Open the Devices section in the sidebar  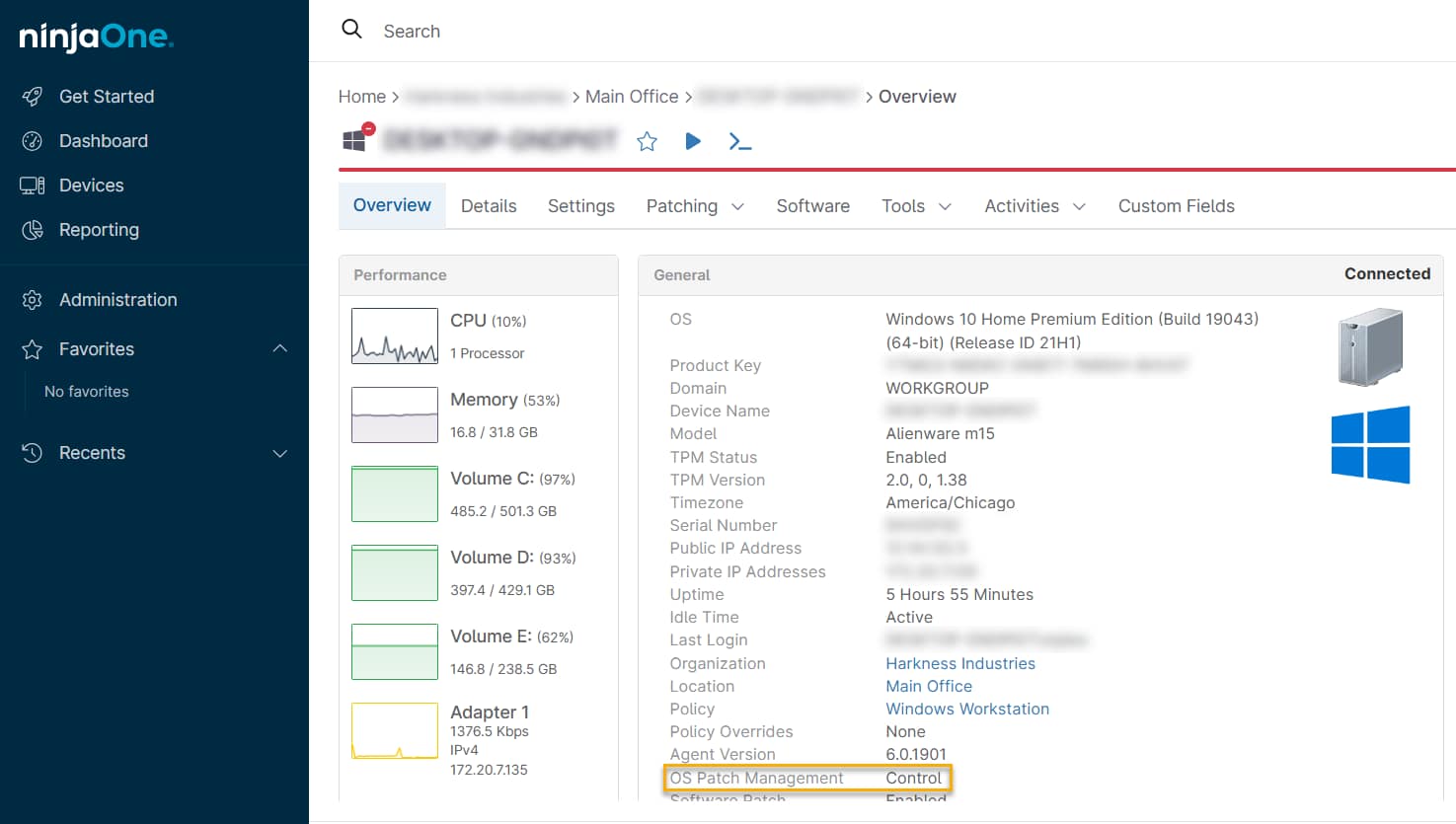coord(91,186)
